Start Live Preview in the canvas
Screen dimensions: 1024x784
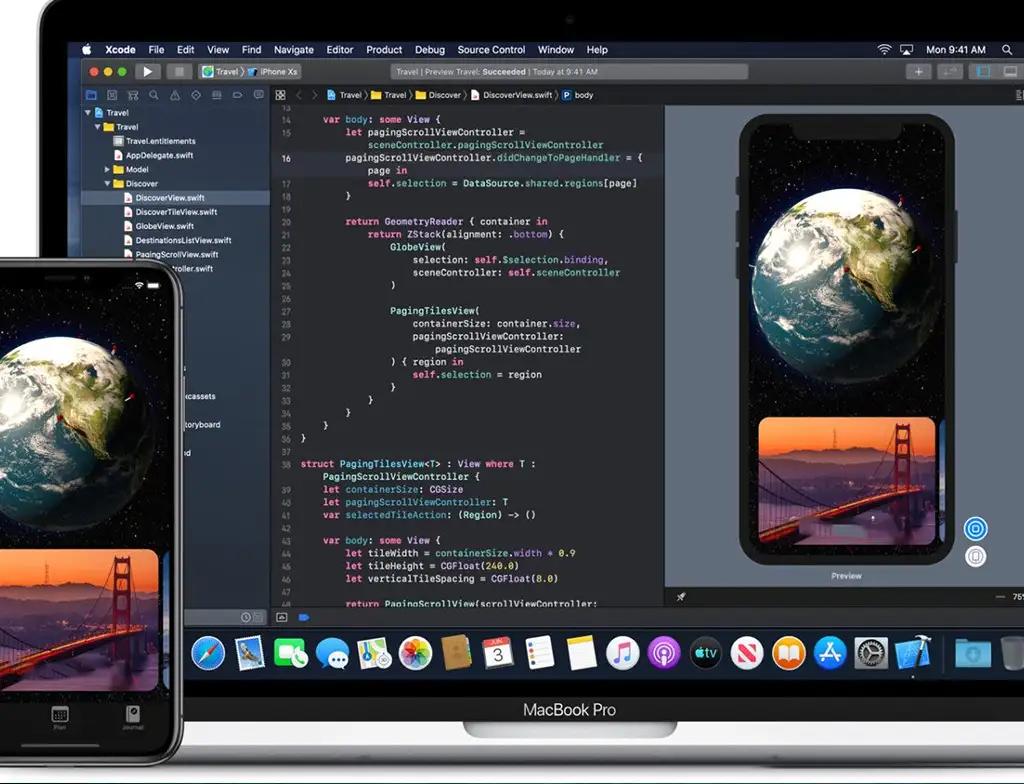(976, 529)
